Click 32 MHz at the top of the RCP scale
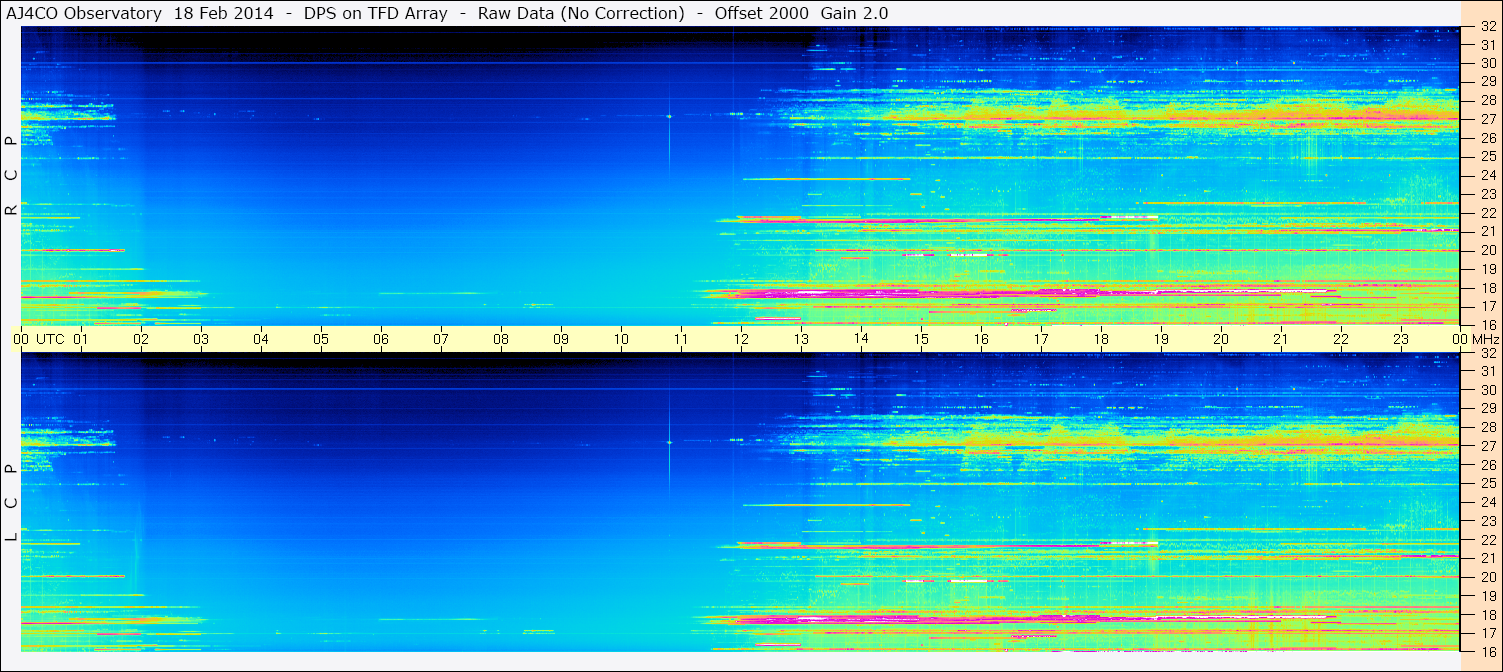Screen dimensions: 1503x672 coord(1487,27)
